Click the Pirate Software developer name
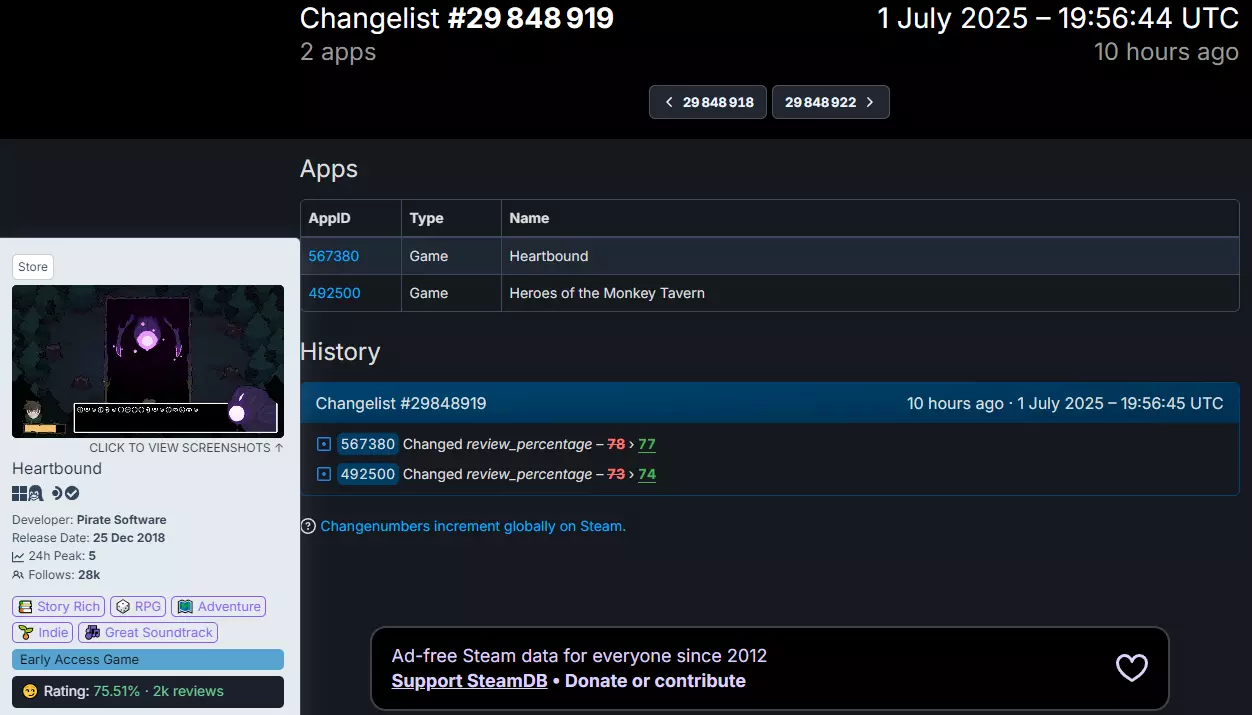The image size is (1252, 715). pyautogui.click(x=121, y=520)
